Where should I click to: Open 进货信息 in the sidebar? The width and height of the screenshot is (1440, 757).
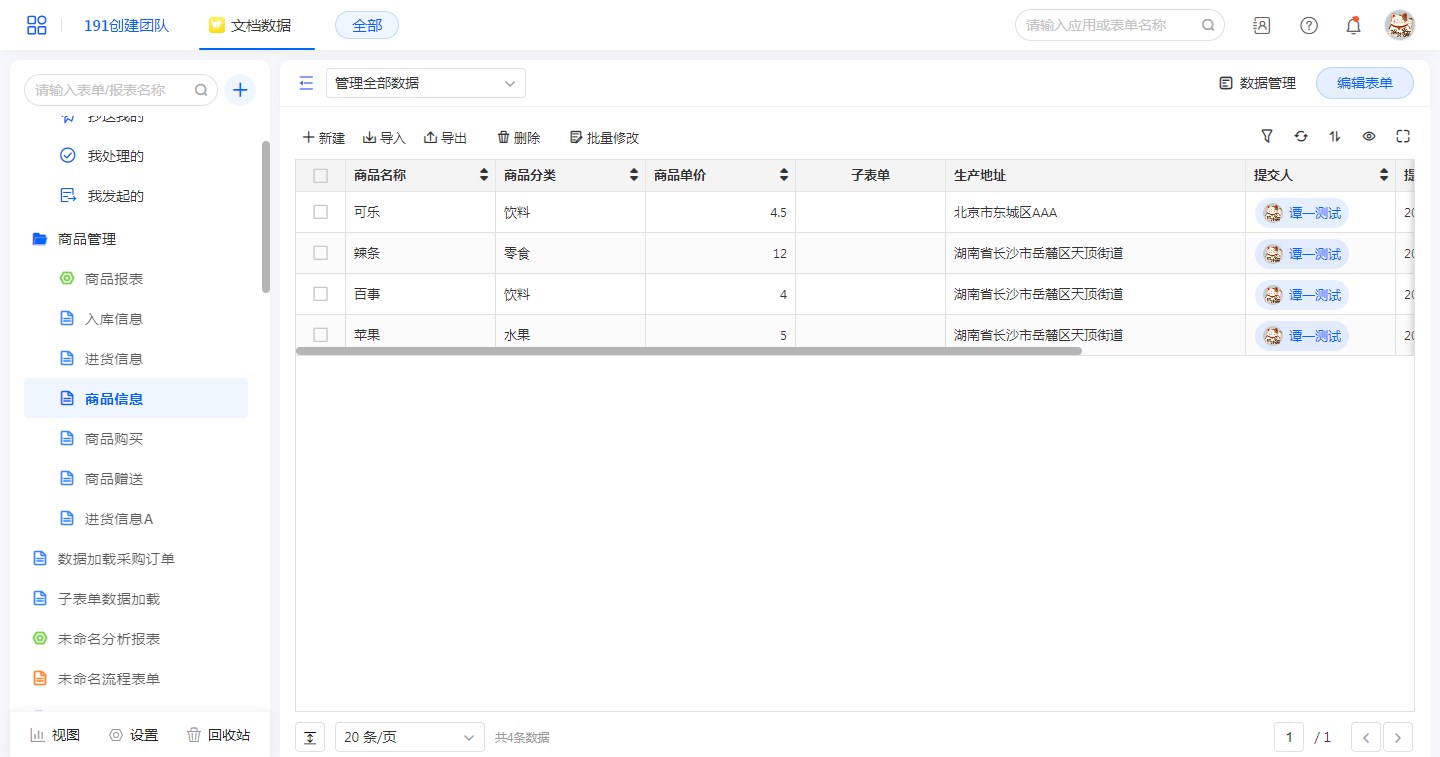(113, 359)
